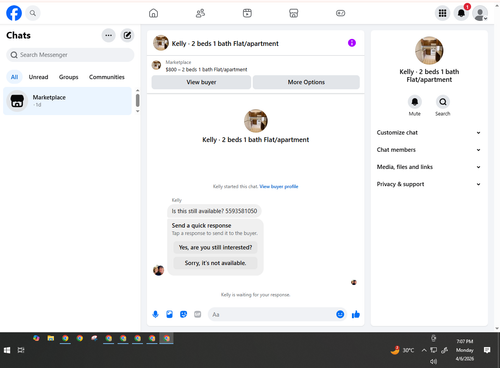Open the Facebook home logo

[x=14, y=13]
